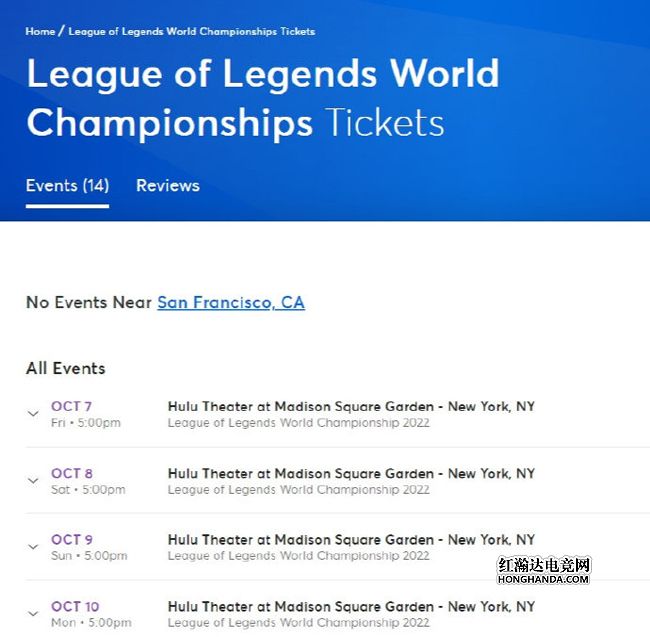Open the OCT 10 Hulu Theater event title

[x=351, y=606]
